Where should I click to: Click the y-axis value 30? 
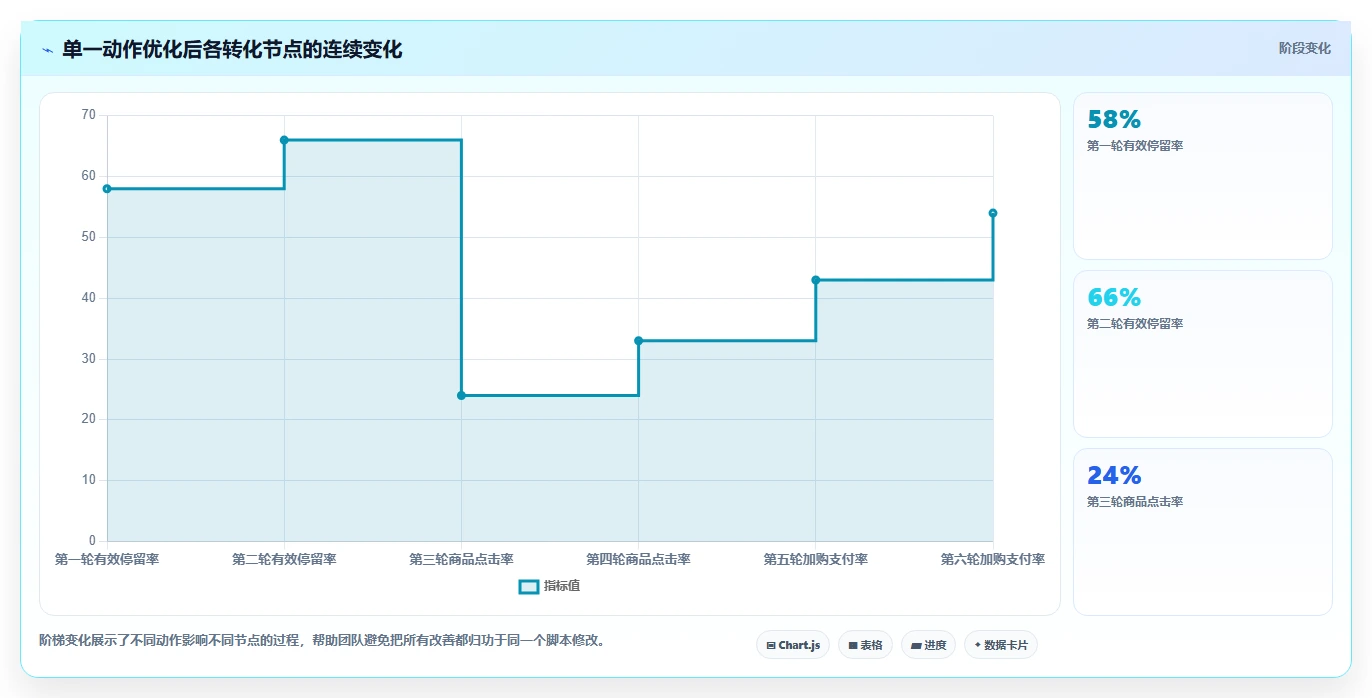click(89, 359)
